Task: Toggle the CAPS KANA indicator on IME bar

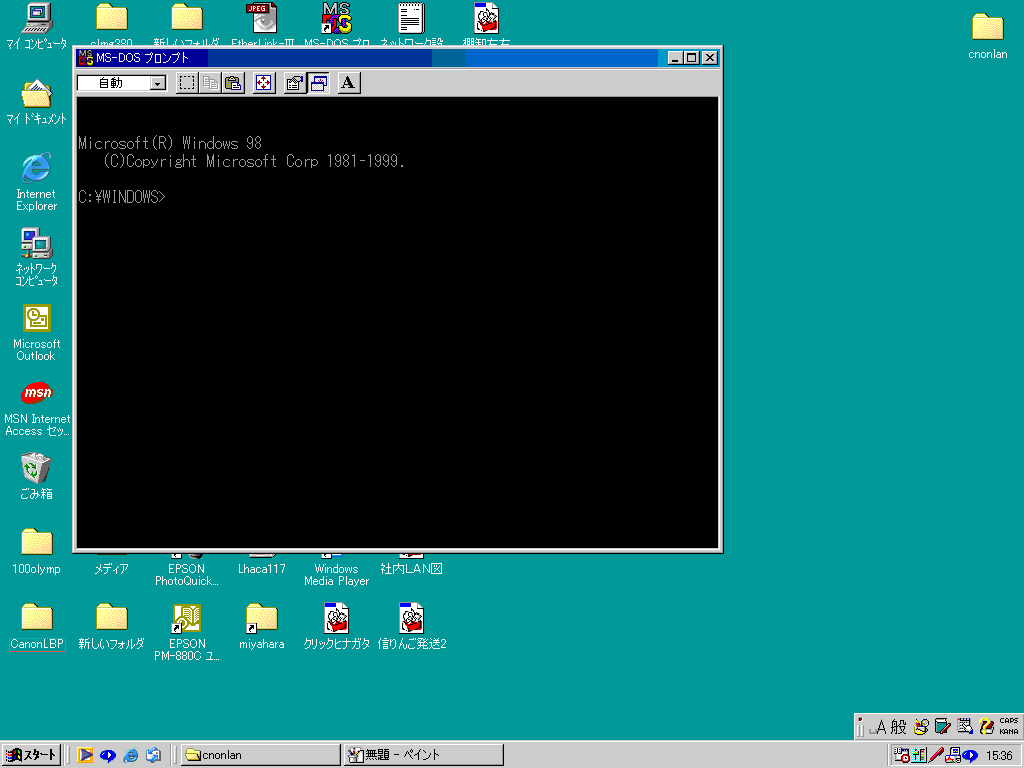Action: coord(1008,726)
